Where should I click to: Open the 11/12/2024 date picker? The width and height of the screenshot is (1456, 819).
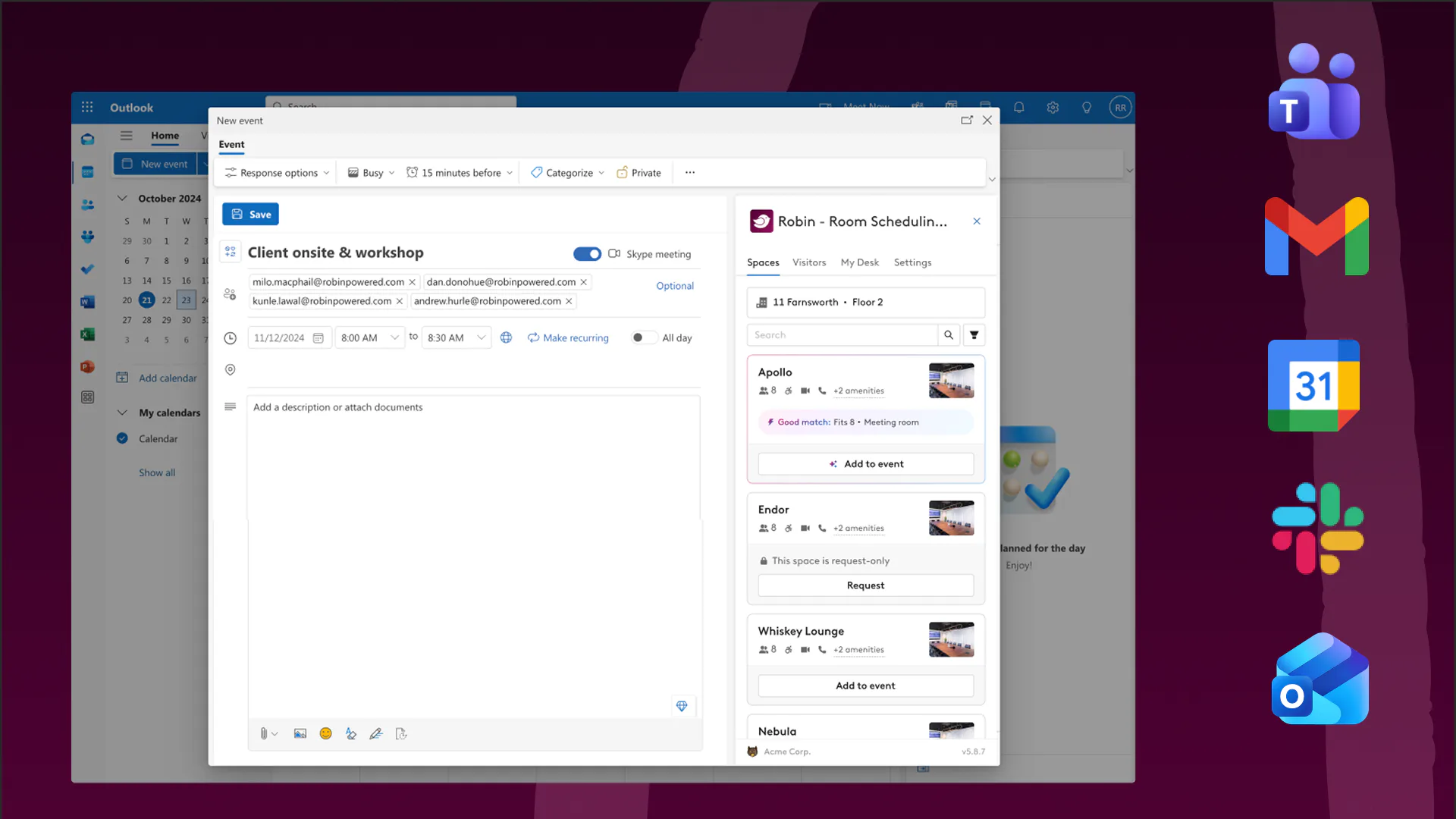point(289,337)
